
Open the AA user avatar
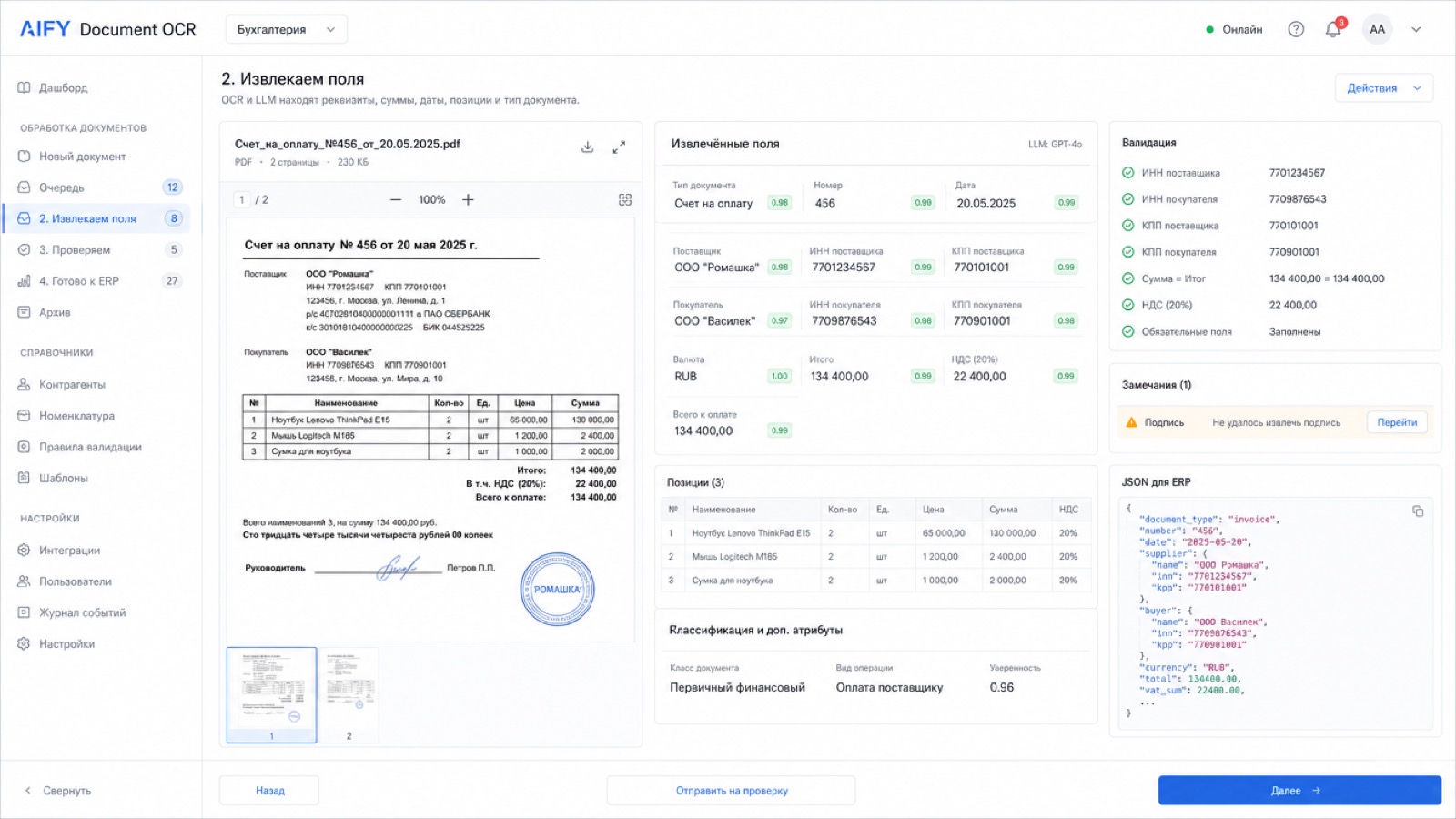pos(1378,29)
